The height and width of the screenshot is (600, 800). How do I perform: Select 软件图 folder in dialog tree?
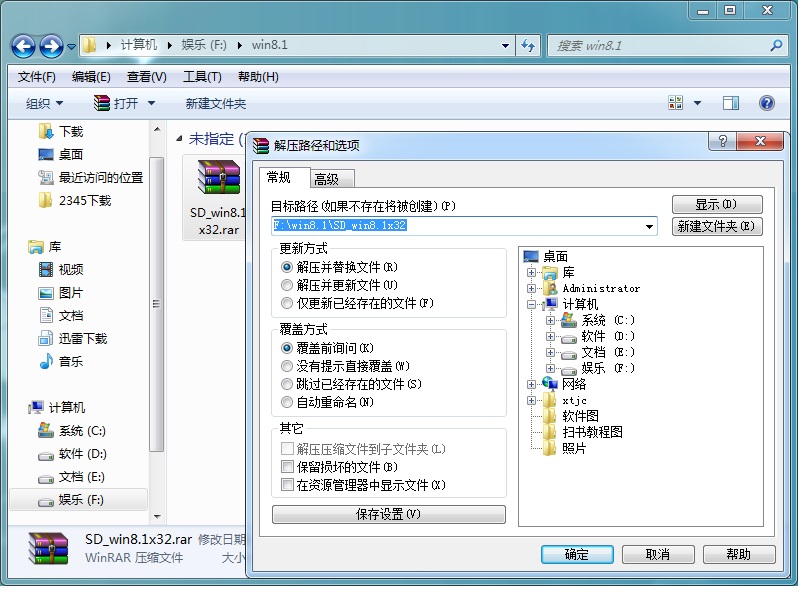point(571,416)
